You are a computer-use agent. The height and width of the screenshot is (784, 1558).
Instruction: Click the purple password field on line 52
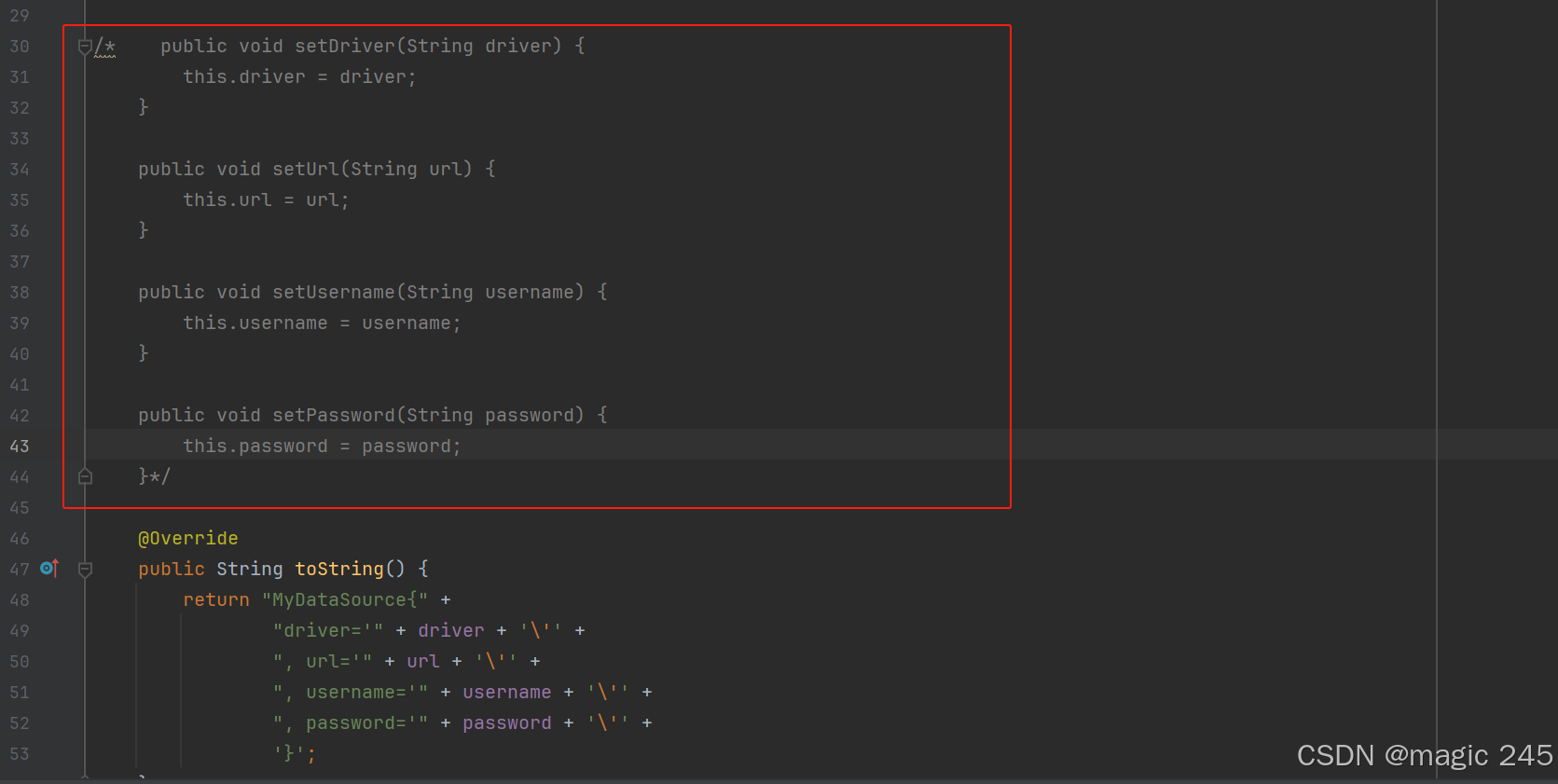(x=507, y=722)
